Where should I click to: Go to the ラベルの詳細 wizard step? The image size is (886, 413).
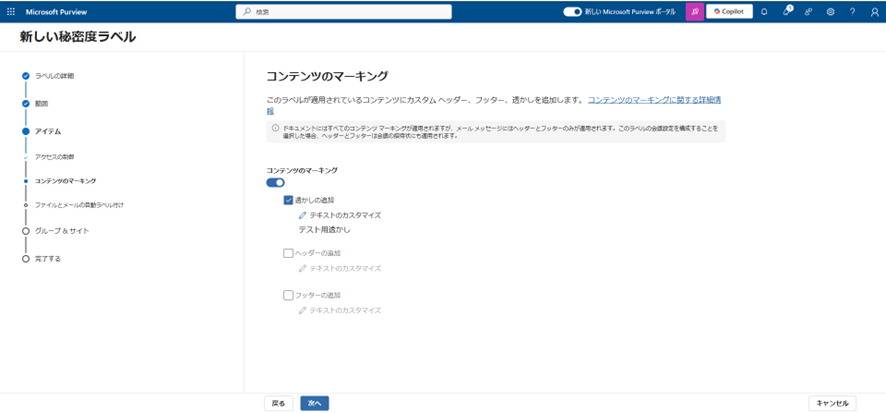(54, 76)
